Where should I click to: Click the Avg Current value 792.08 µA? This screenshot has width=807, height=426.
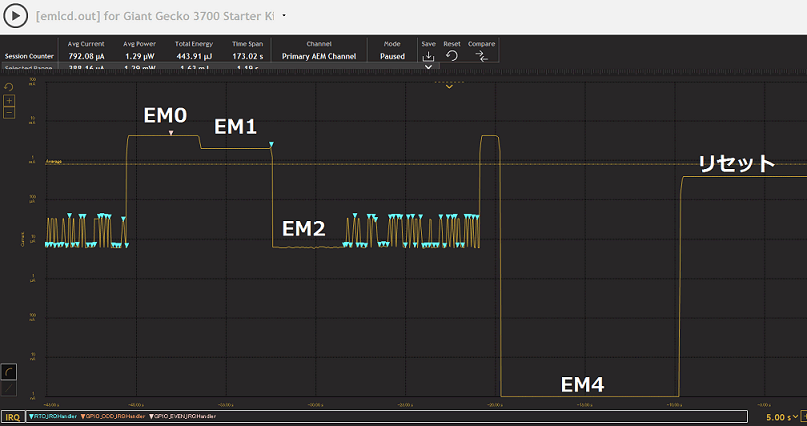(x=86, y=56)
